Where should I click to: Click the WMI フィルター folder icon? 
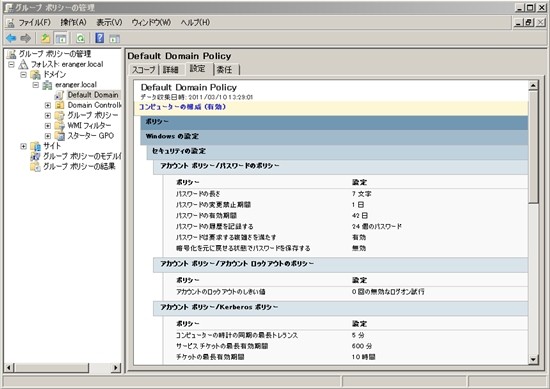pos(60,126)
